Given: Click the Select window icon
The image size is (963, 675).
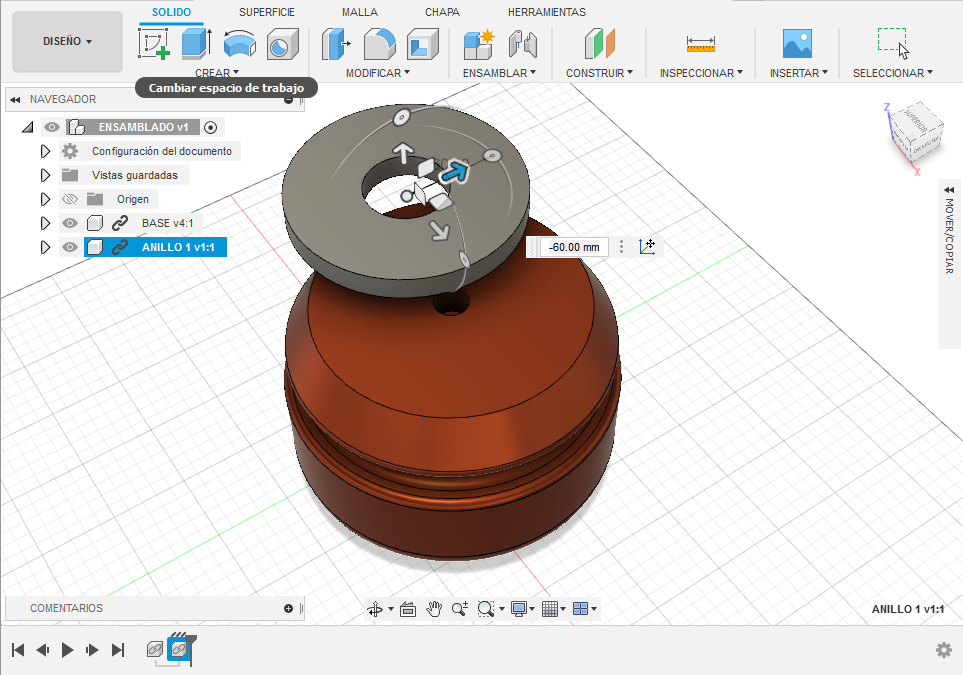Looking at the screenshot, I should (x=893, y=43).
